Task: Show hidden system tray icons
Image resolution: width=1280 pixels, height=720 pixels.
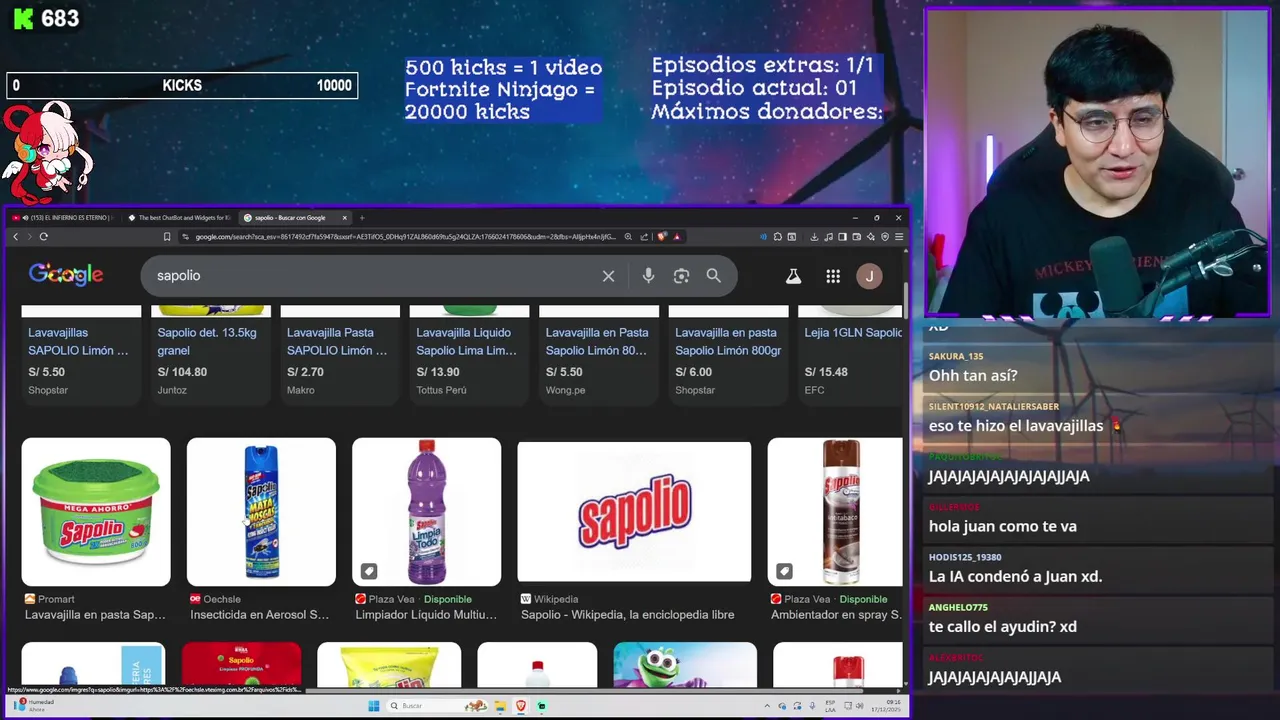Action: [x=768, y=706]
